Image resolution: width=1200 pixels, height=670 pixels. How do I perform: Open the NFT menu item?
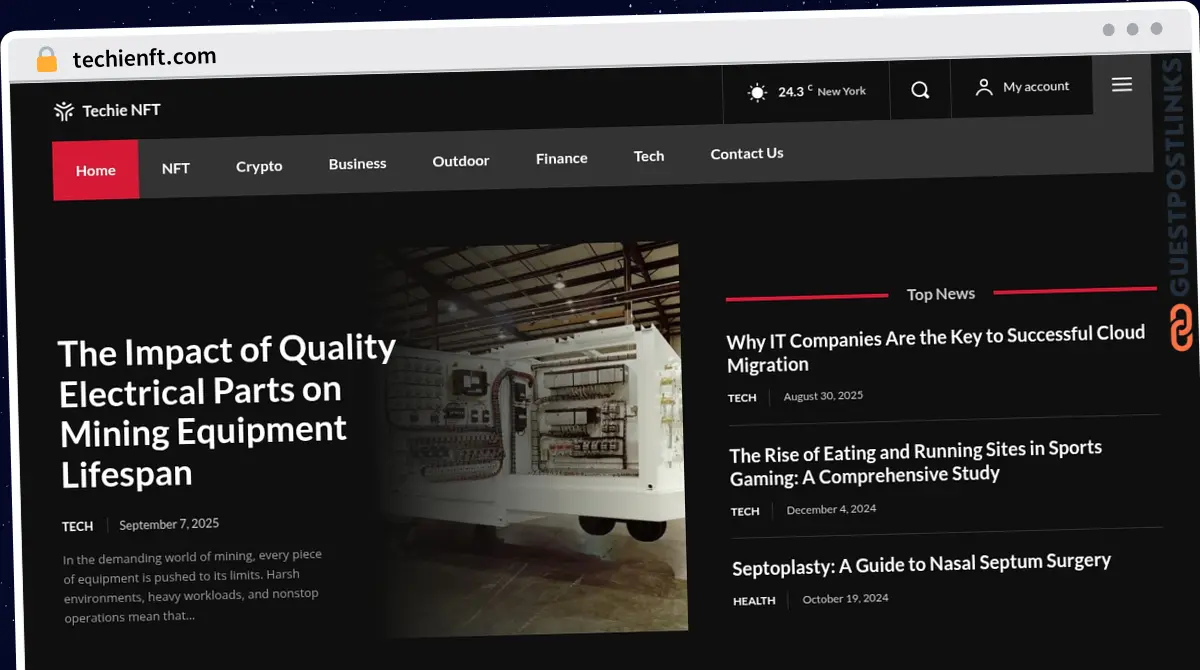pos(176,168)
